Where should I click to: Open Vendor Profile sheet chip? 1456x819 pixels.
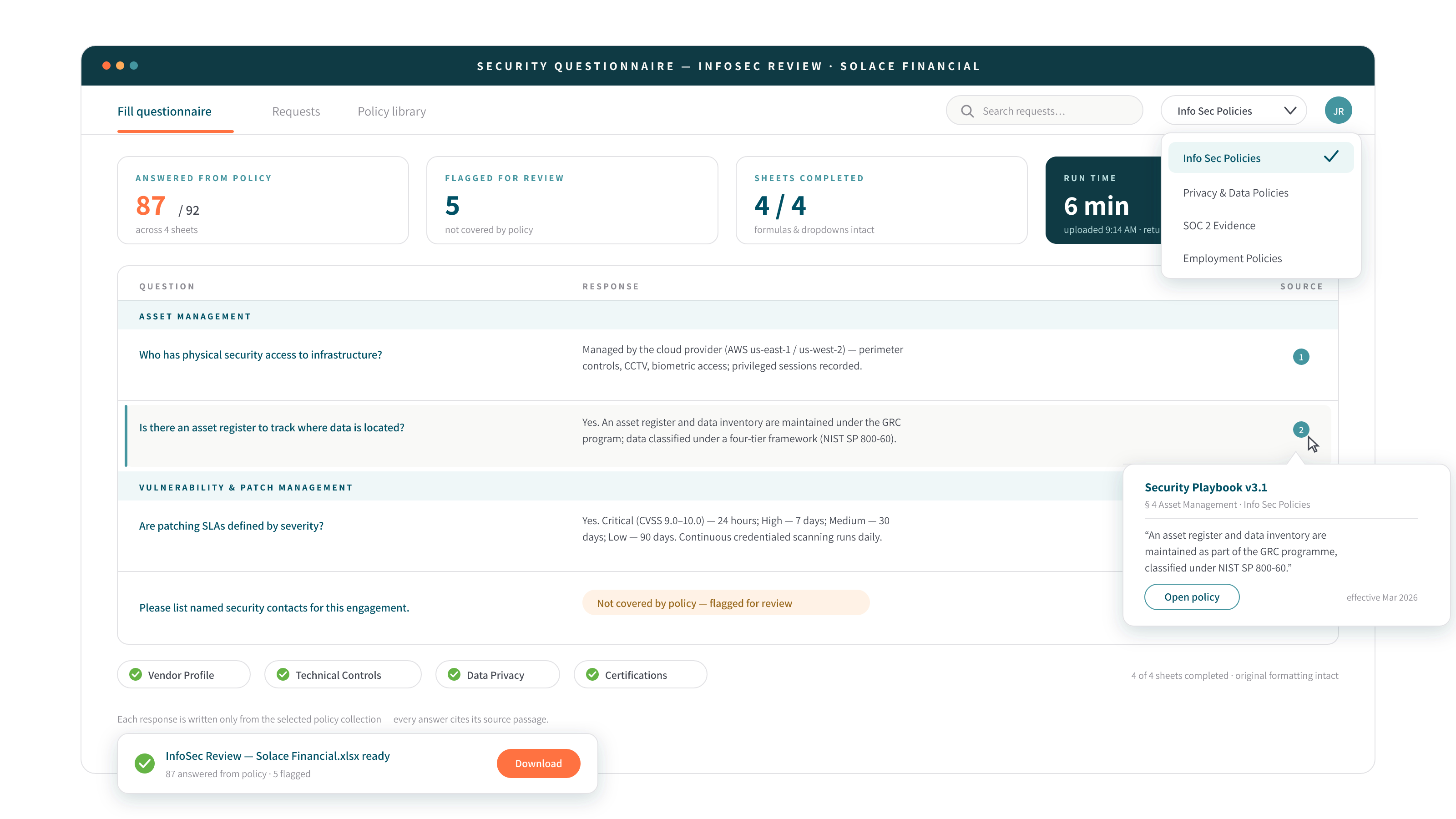tap(184, 674)
